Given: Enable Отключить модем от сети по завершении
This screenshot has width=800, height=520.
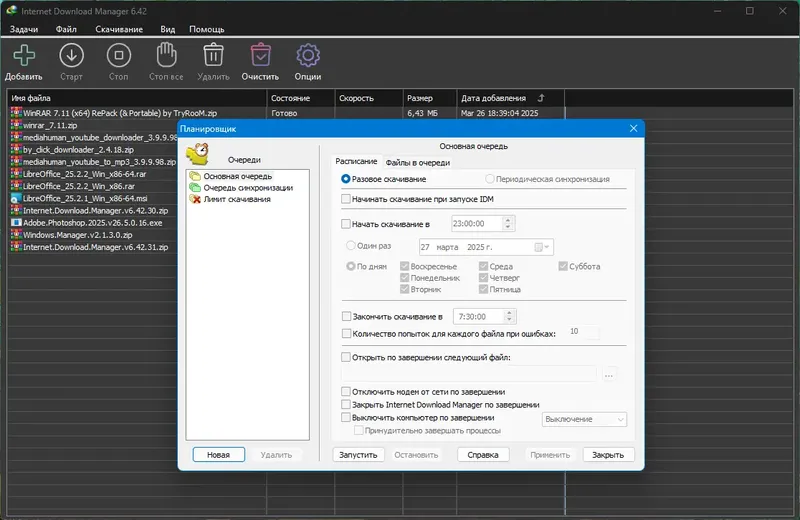Looking at the screenshot, I should click(346, 392).
